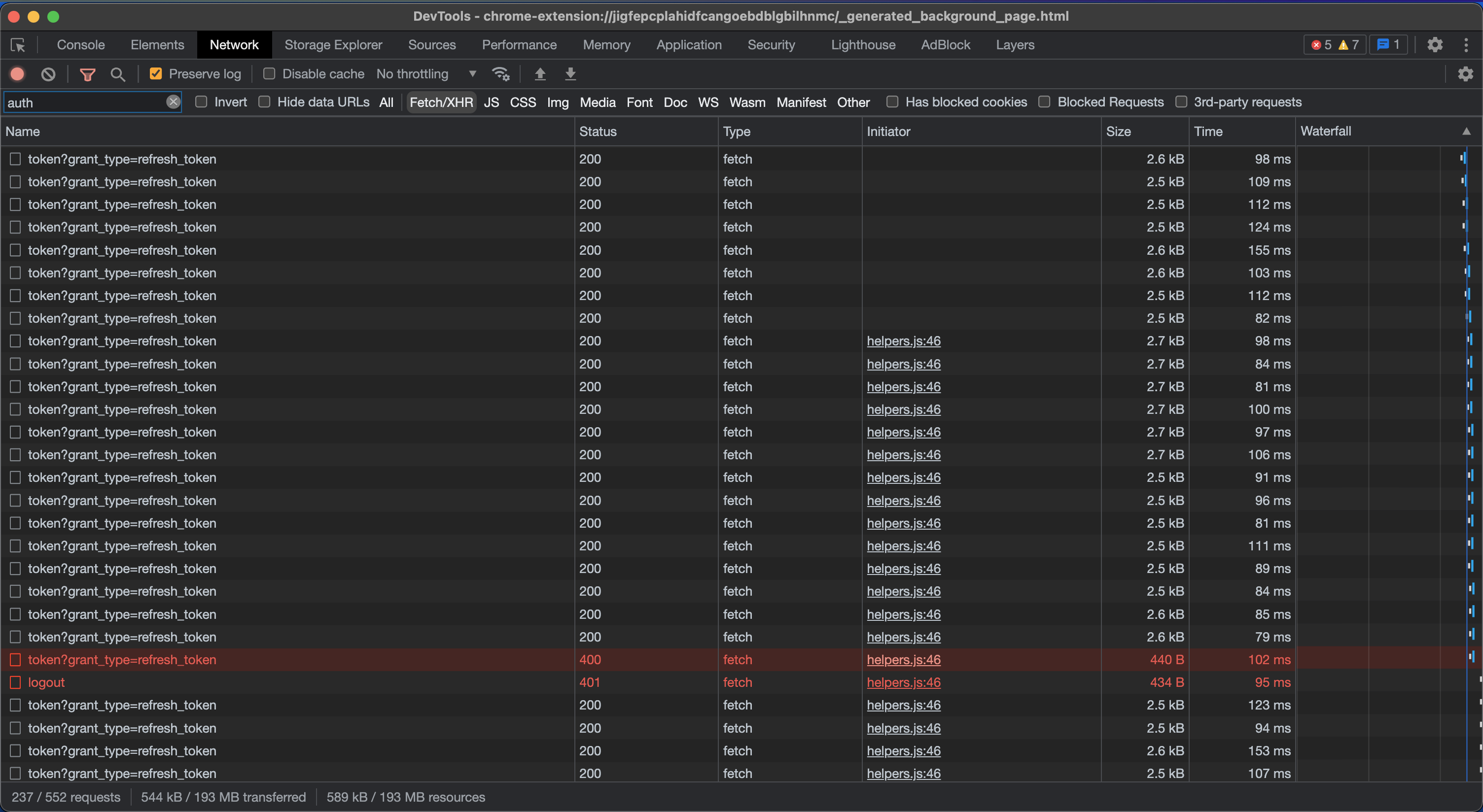
Task: Open the No throttling dropdown
Action: pos(426,73)
